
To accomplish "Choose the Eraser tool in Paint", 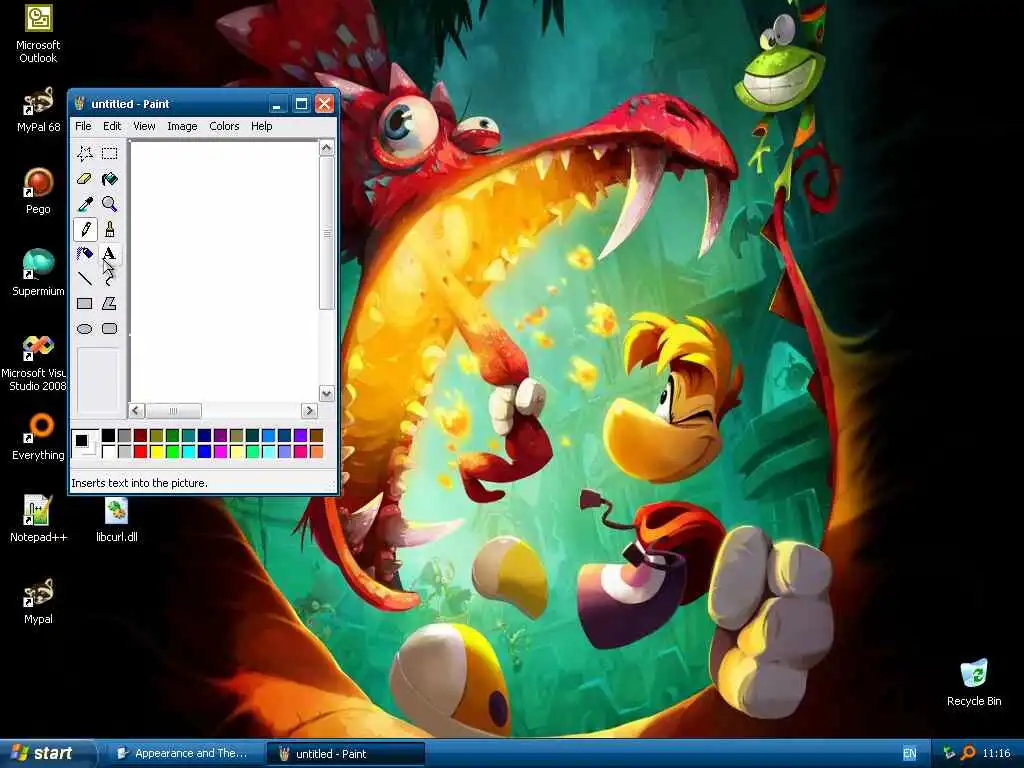I will (x=85, y=178).
